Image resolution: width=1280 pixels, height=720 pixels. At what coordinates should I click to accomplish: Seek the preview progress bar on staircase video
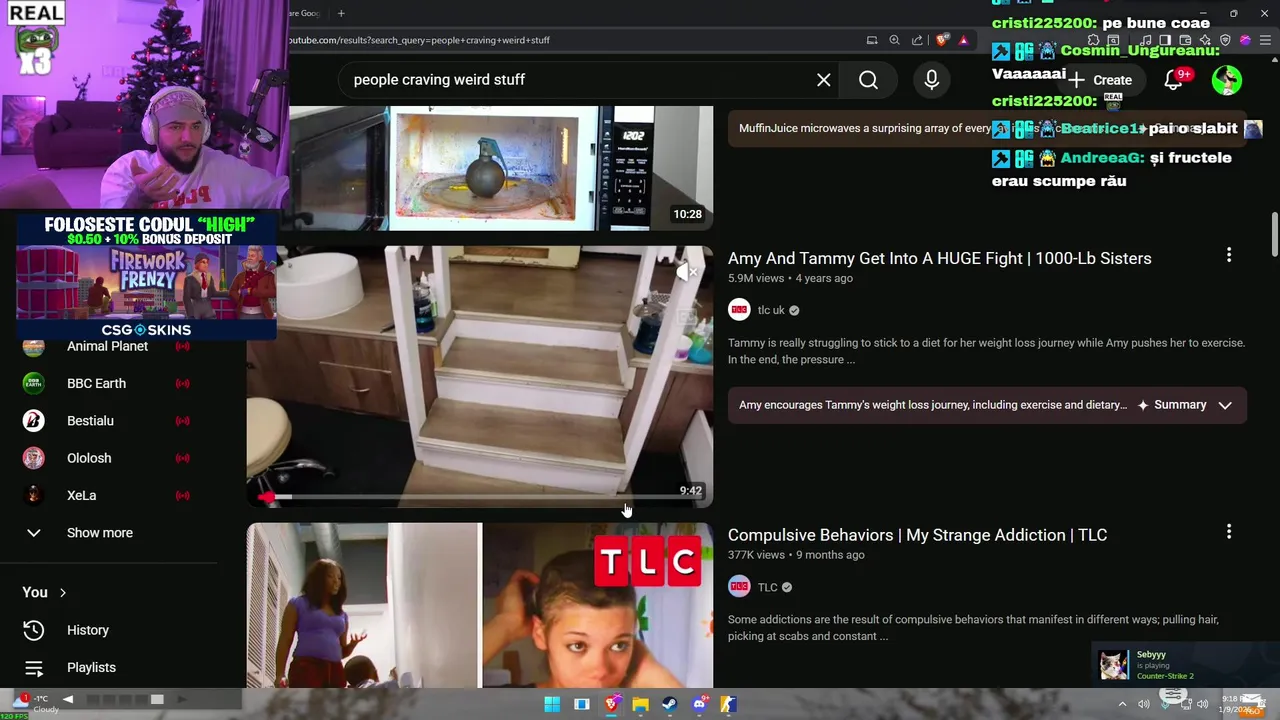pyautogui.click(x=480, y=497)
